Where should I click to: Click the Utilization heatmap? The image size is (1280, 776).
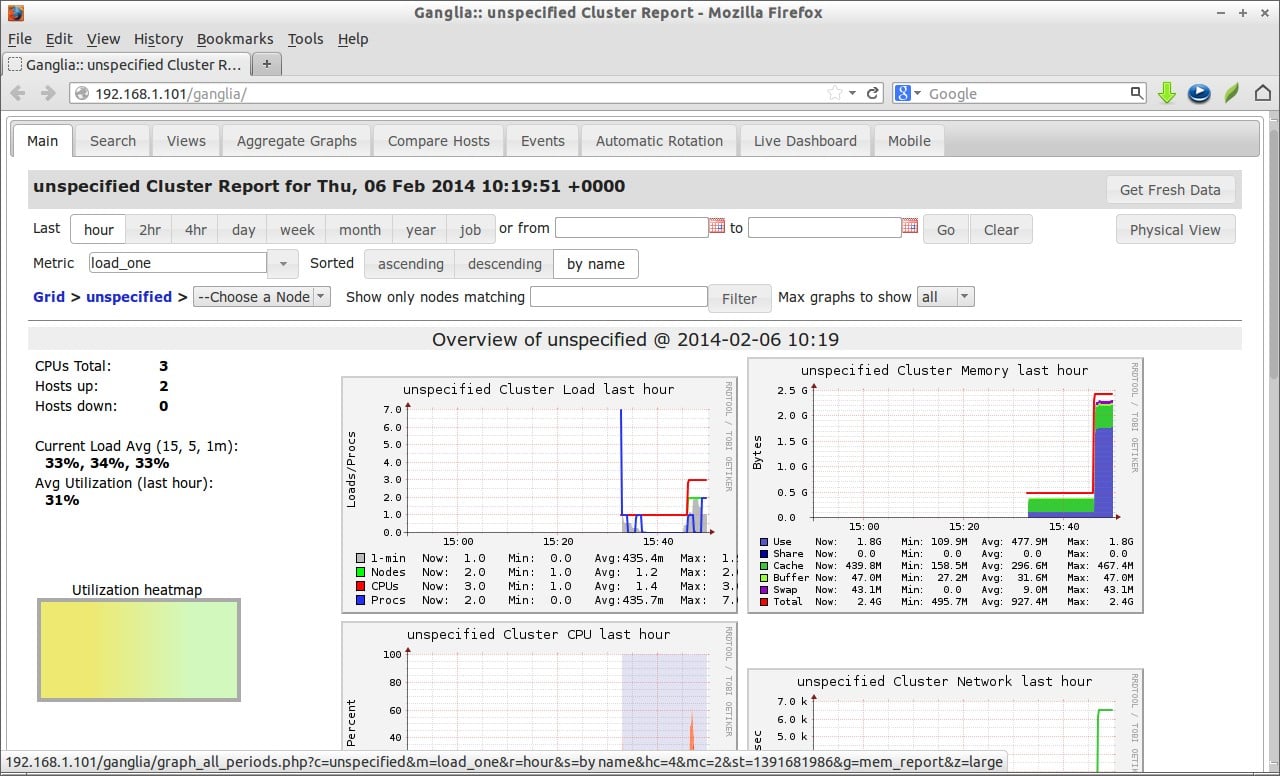(139, 650)
